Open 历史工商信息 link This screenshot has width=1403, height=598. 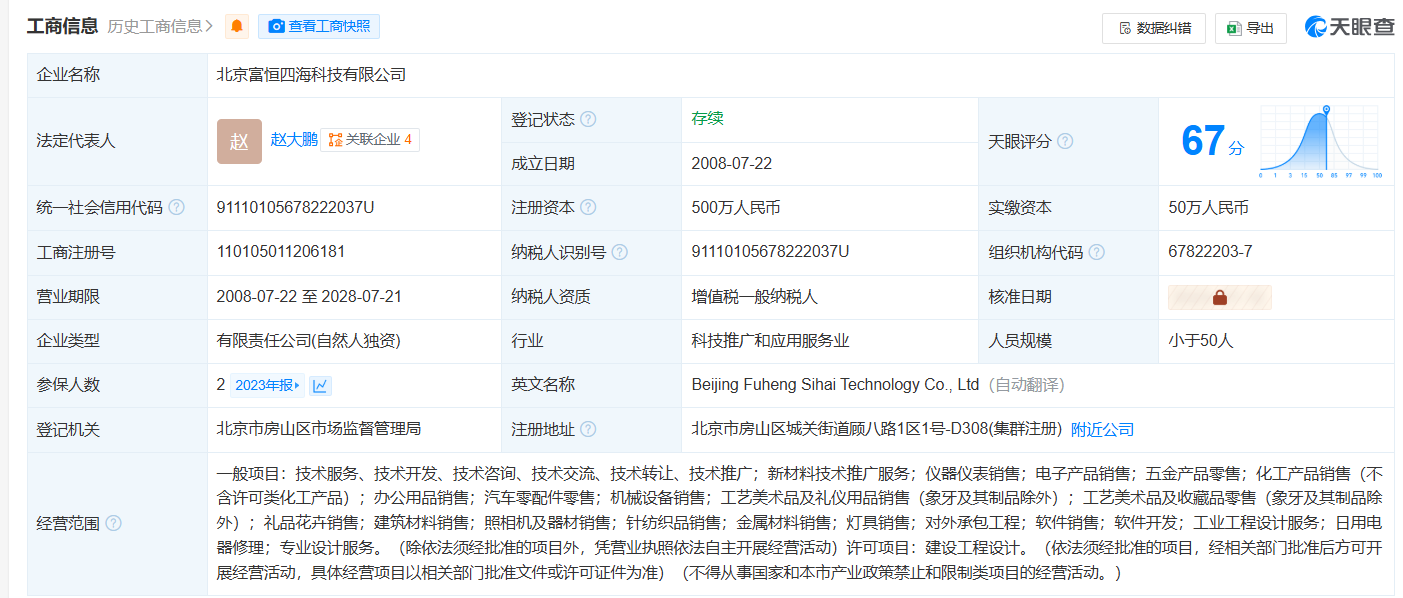pyautogui.click(x=161, y=27)
